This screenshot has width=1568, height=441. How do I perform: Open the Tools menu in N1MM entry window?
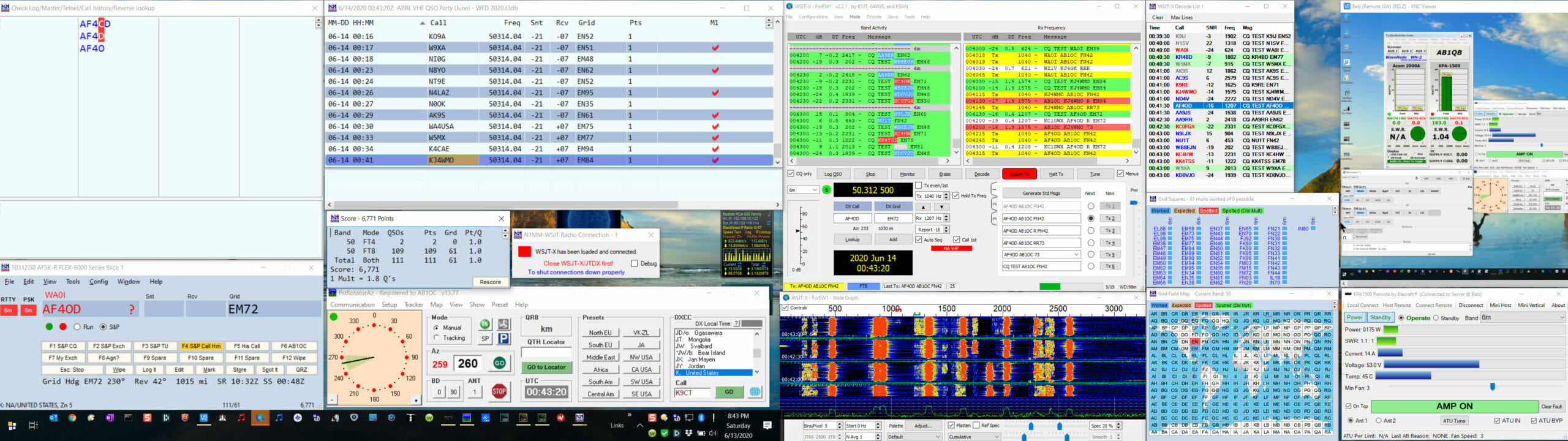click(73, 282)
